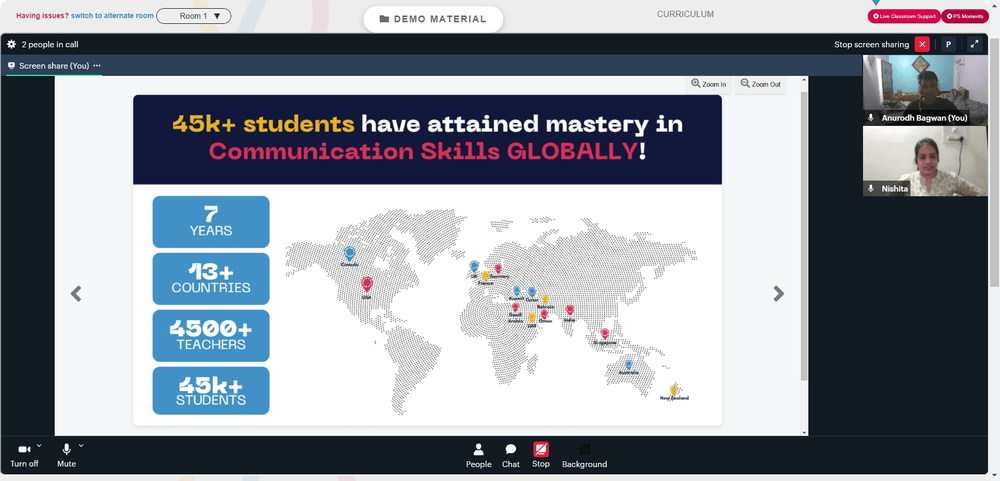Click Live Classroom Support button
The image size is (1000, 481).
coord(904,16)
